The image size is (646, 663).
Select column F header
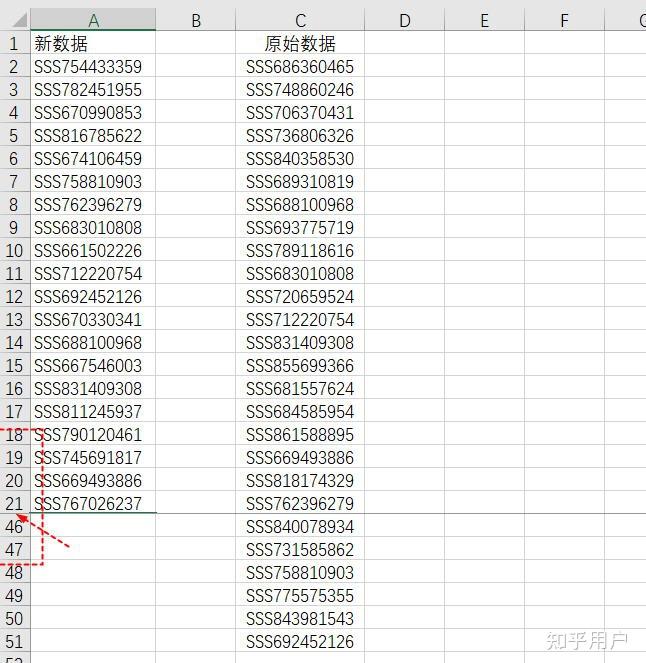coord(564,20)
